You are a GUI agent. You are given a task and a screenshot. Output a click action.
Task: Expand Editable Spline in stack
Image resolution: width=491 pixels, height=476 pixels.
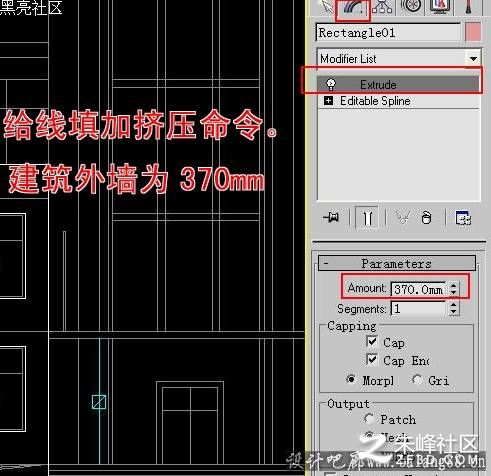coord(328,101)
